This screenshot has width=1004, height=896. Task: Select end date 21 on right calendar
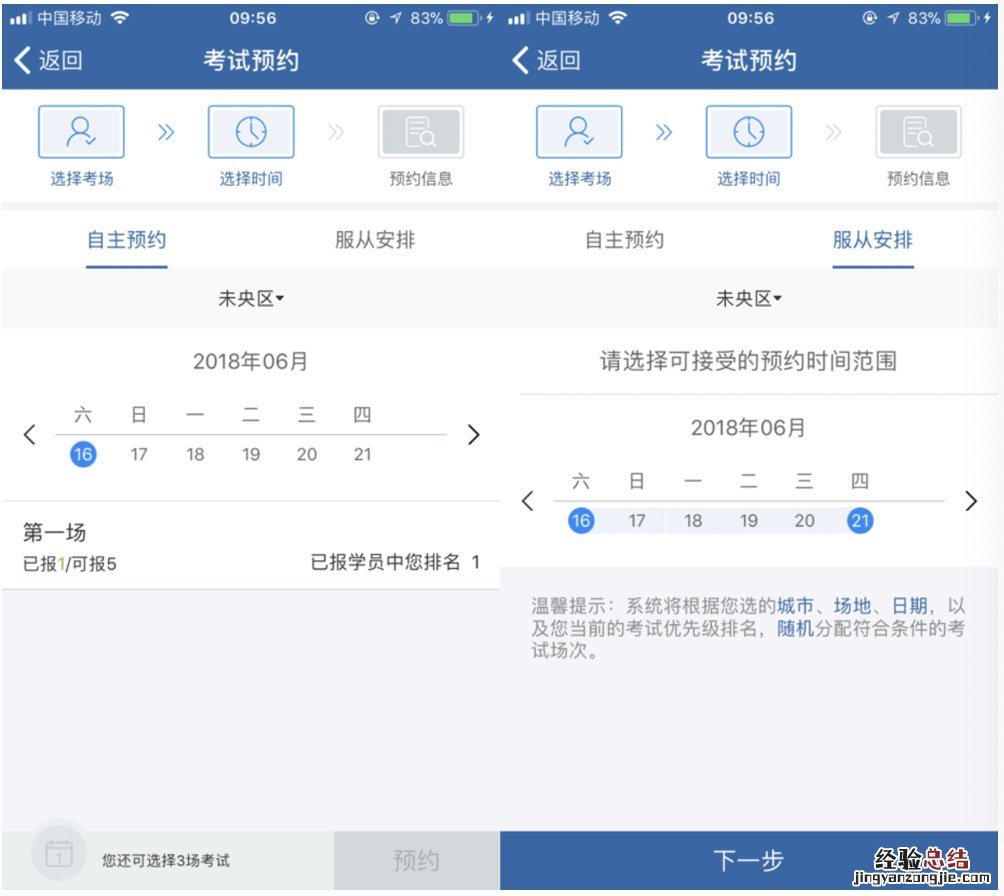(x=860, y=521)
